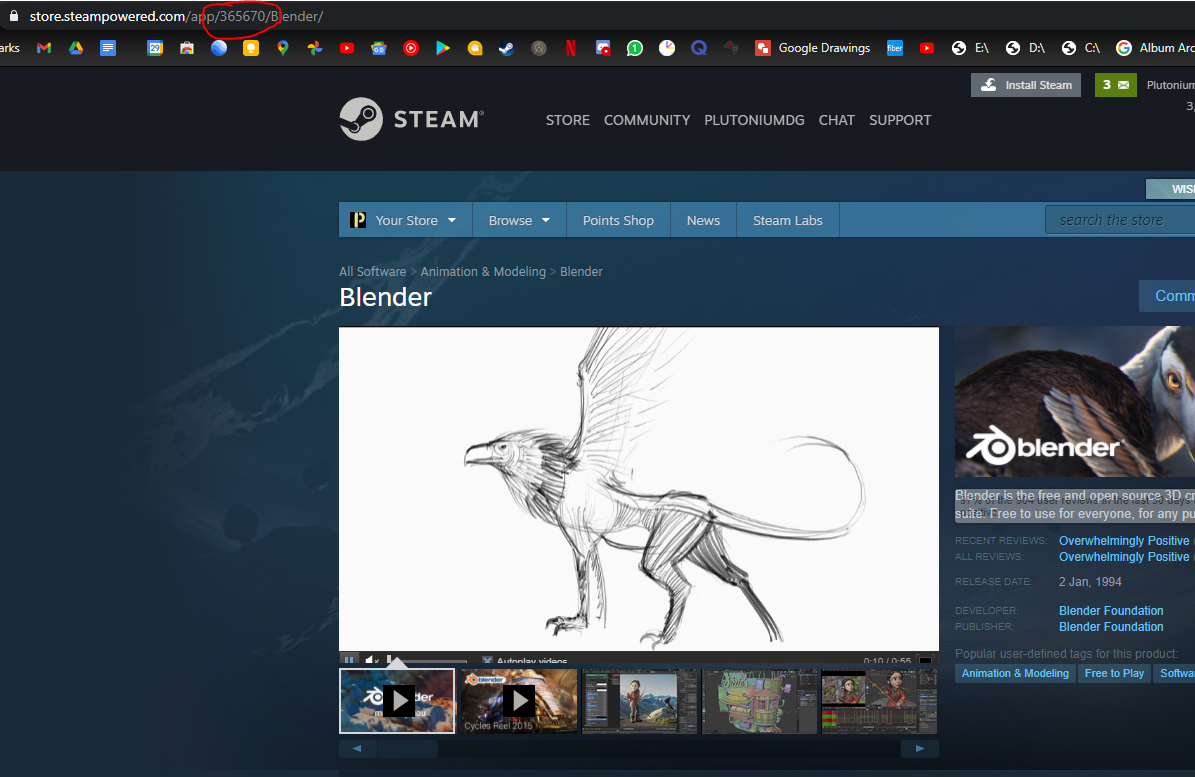The height and width of the screenshot is (777, 1195).
Task: Open the Google Photos pinwheel bookmark
Action: coord(315,48)
